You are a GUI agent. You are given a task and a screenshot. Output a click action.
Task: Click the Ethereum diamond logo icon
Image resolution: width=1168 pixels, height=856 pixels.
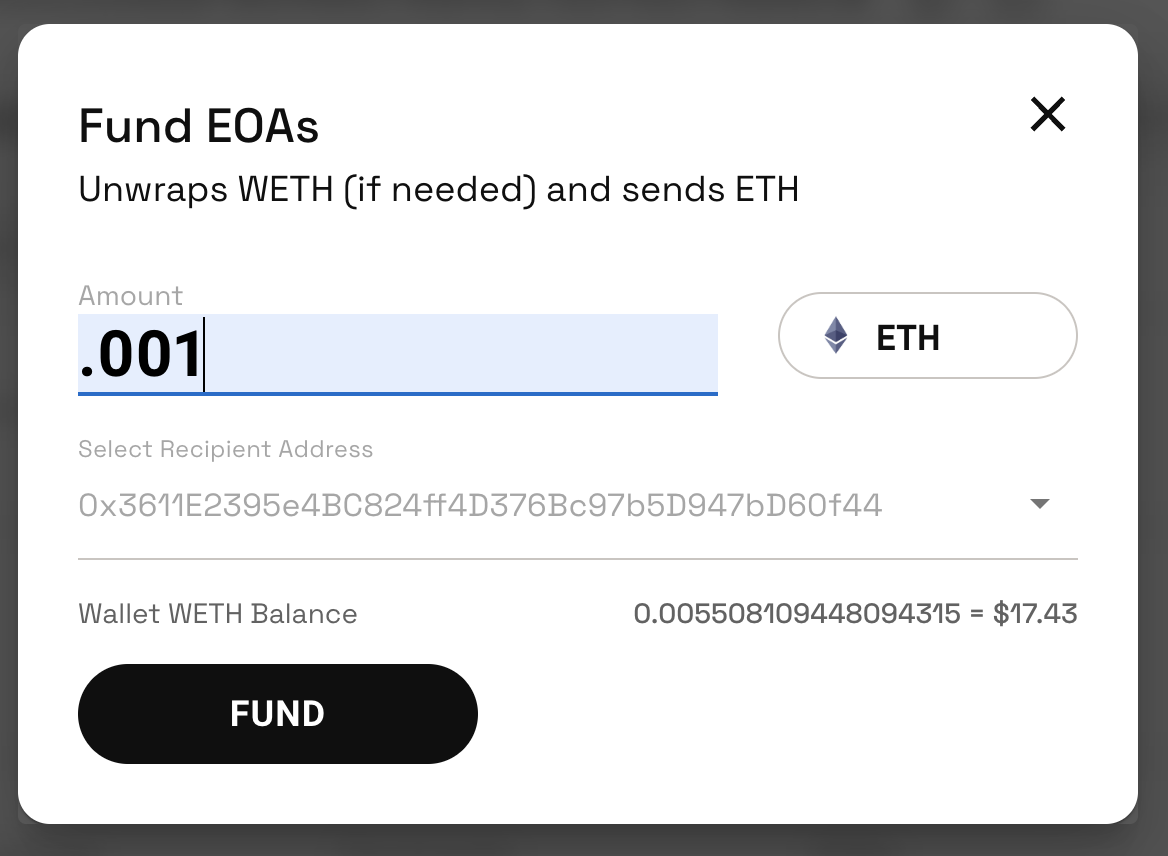pos(836,336)
